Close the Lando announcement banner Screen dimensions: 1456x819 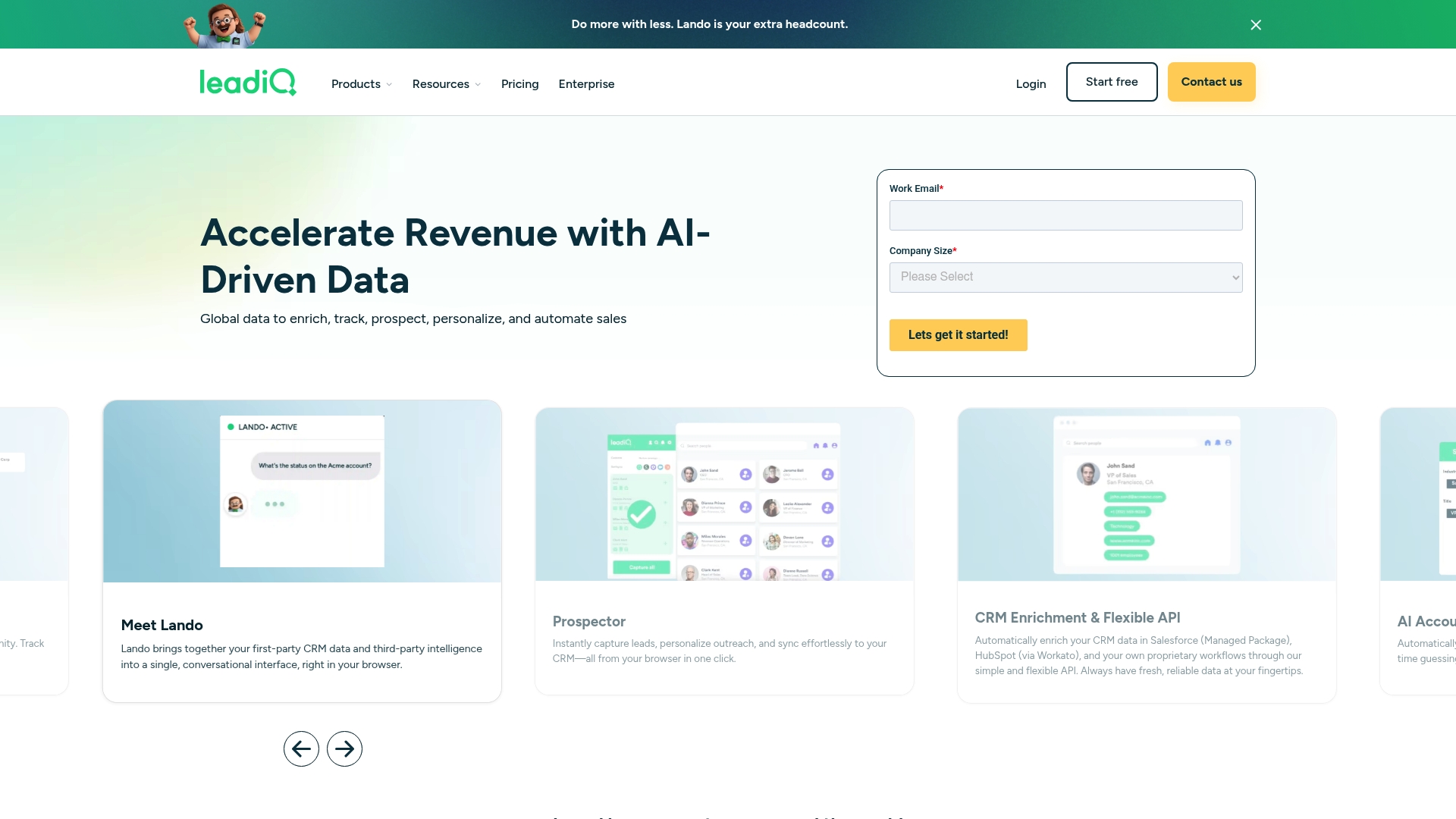tap(1256, 25)
